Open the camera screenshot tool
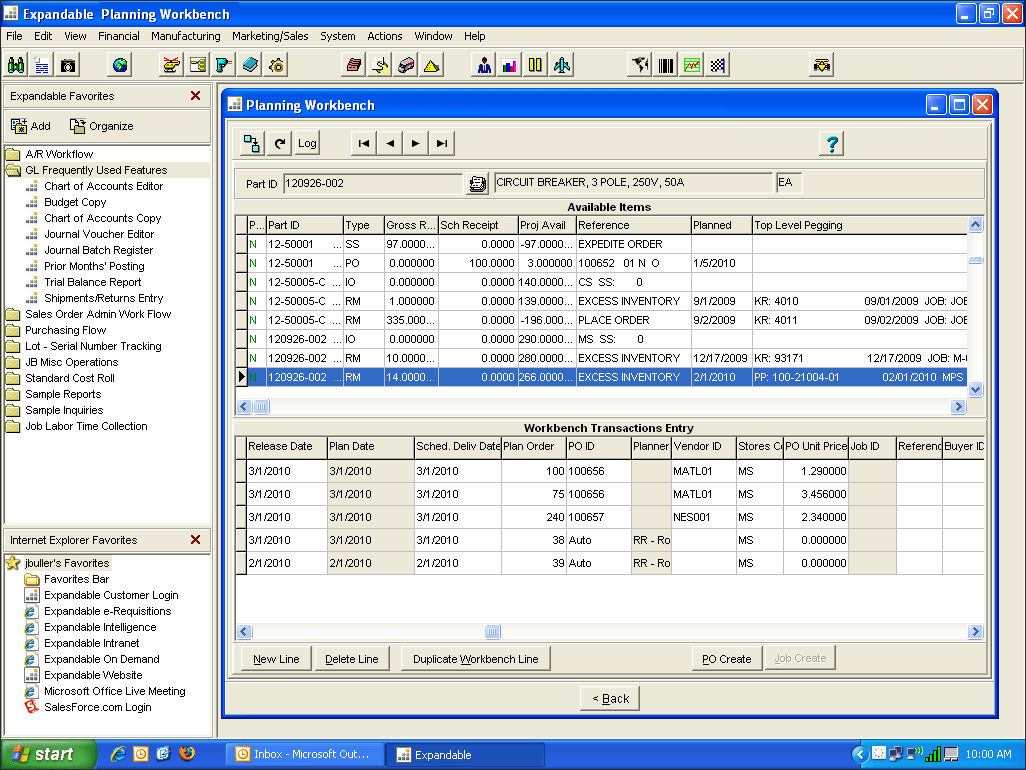Screen dimensions: 1026x770 click(68, 64)
